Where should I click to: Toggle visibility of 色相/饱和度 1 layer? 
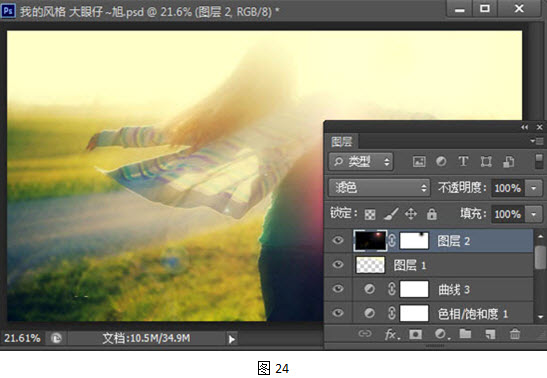[x=337, y=313]
